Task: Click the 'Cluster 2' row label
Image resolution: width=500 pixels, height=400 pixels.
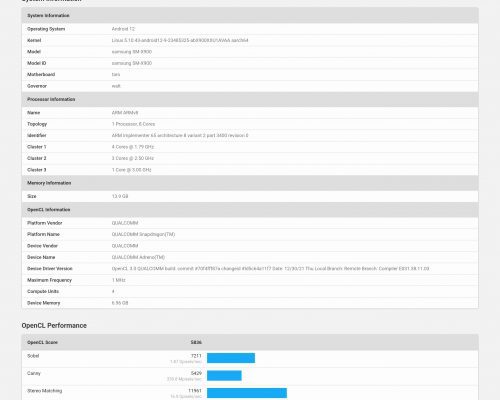Action: pos(37,158)
